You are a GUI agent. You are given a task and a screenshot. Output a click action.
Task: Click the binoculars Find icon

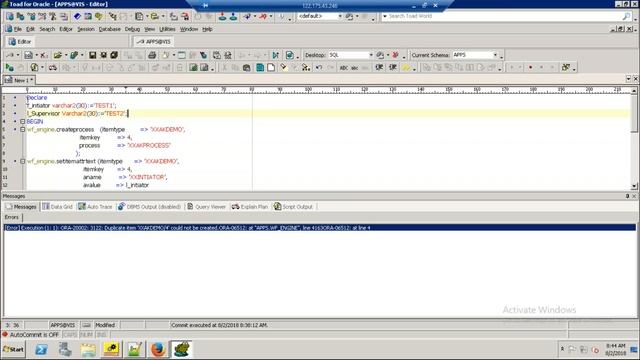(52, 67)
